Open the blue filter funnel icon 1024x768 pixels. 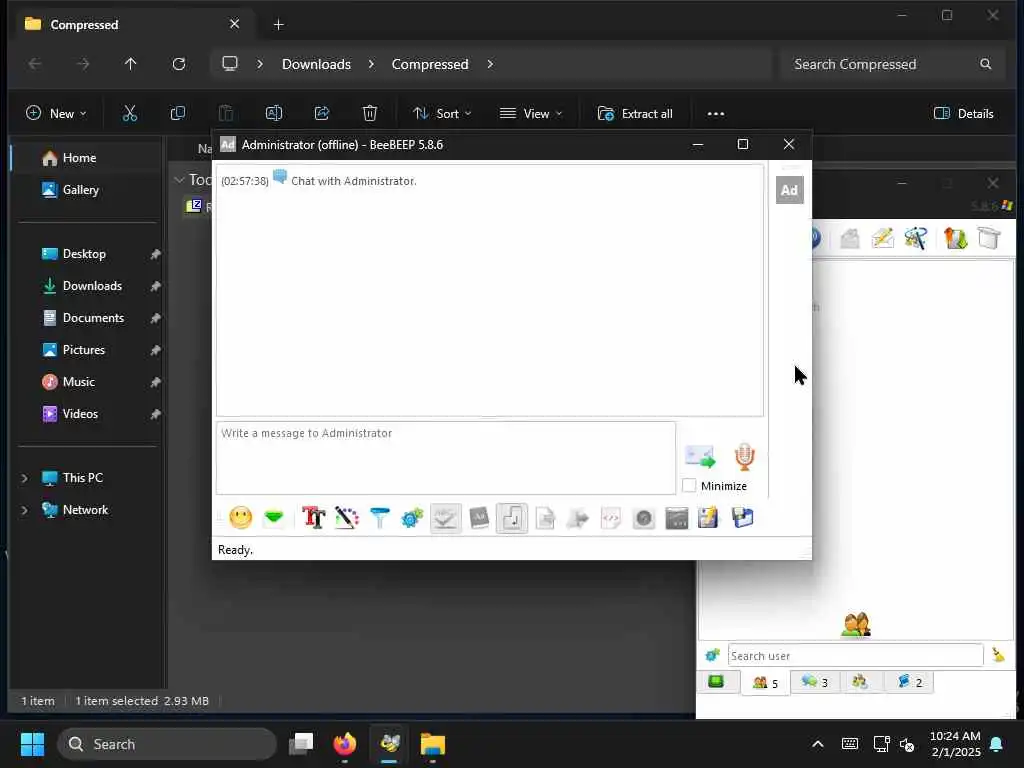(x=379, y=518)
